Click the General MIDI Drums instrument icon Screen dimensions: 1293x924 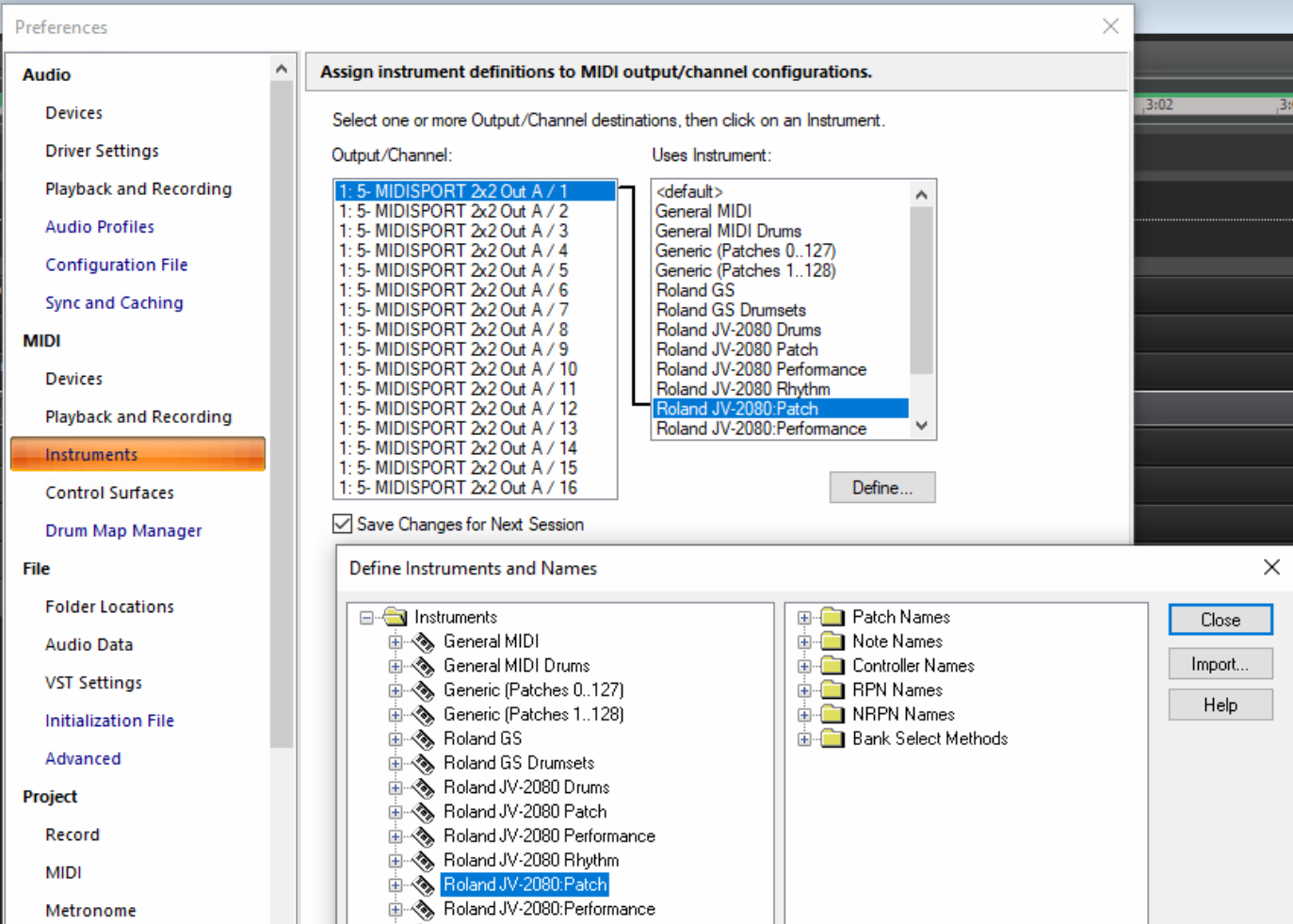point(424,667)
